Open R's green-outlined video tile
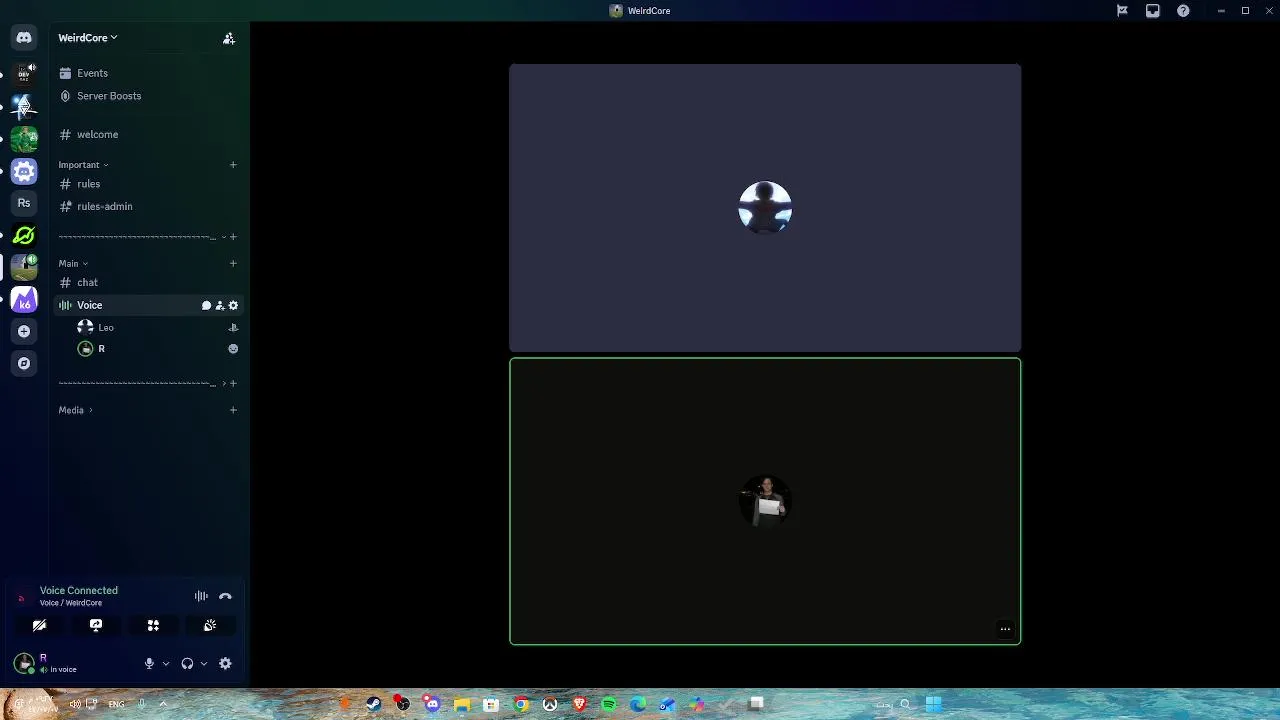Image resolution: width=1280 pixels, height=720 pixels. 765,501
